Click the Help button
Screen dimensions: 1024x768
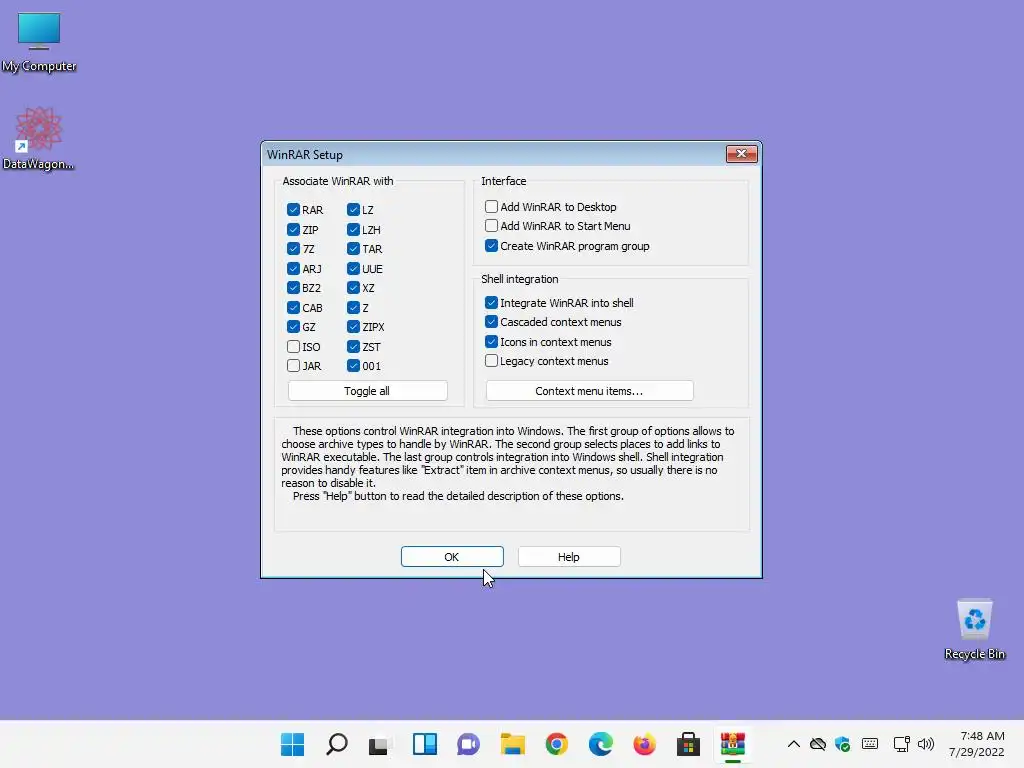click(569, 556)
